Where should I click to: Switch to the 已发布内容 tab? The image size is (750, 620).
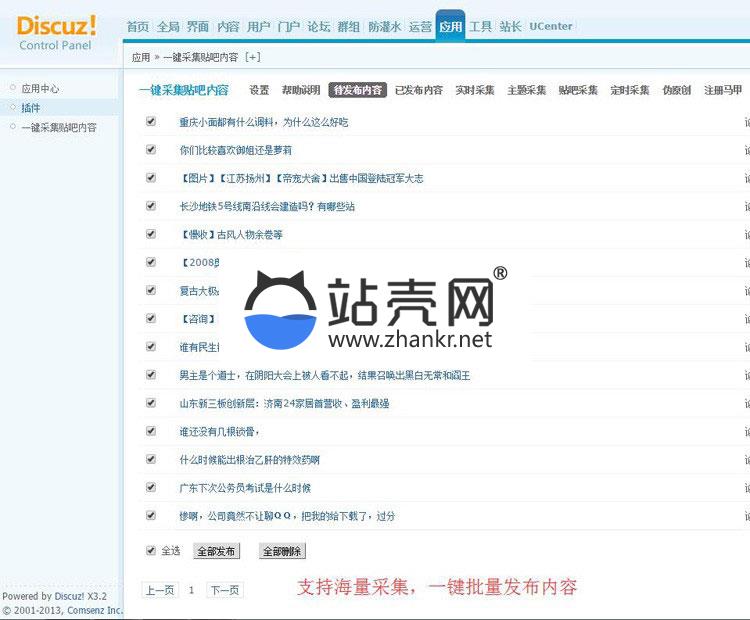[x=418, y=90]
